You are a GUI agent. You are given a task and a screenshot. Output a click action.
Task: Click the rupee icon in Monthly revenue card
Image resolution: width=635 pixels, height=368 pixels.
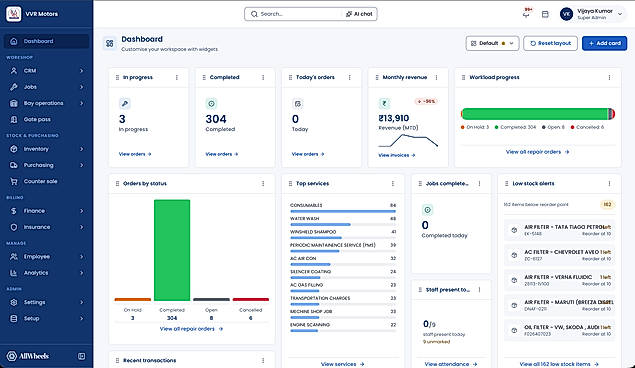pos(384,104)
